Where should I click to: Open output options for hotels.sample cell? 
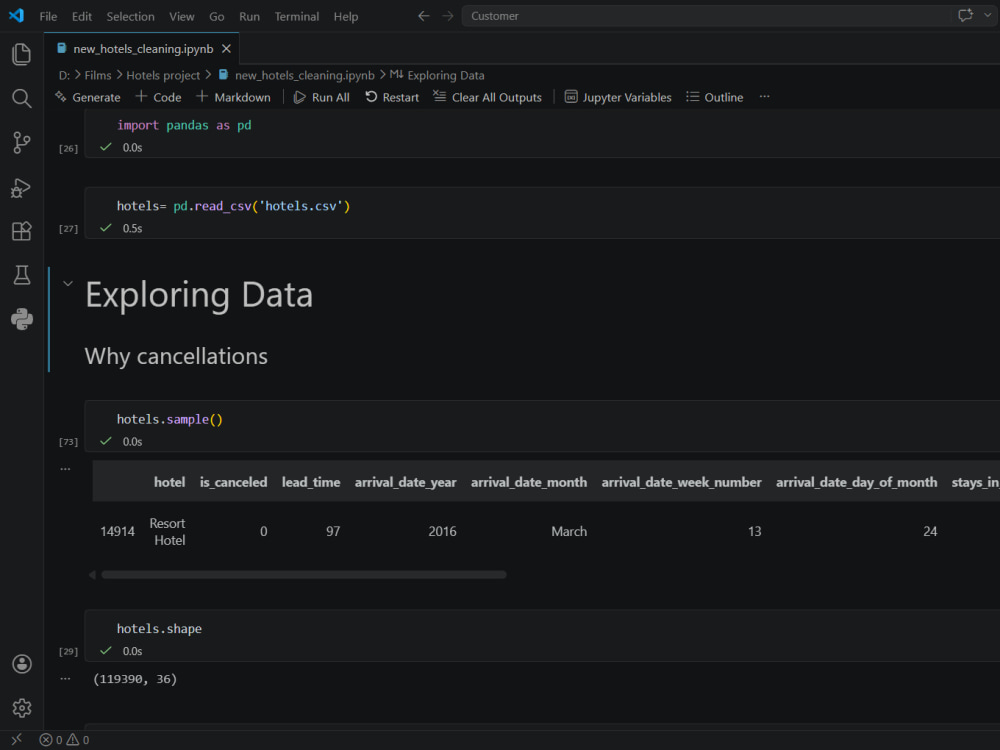[65, 469]
